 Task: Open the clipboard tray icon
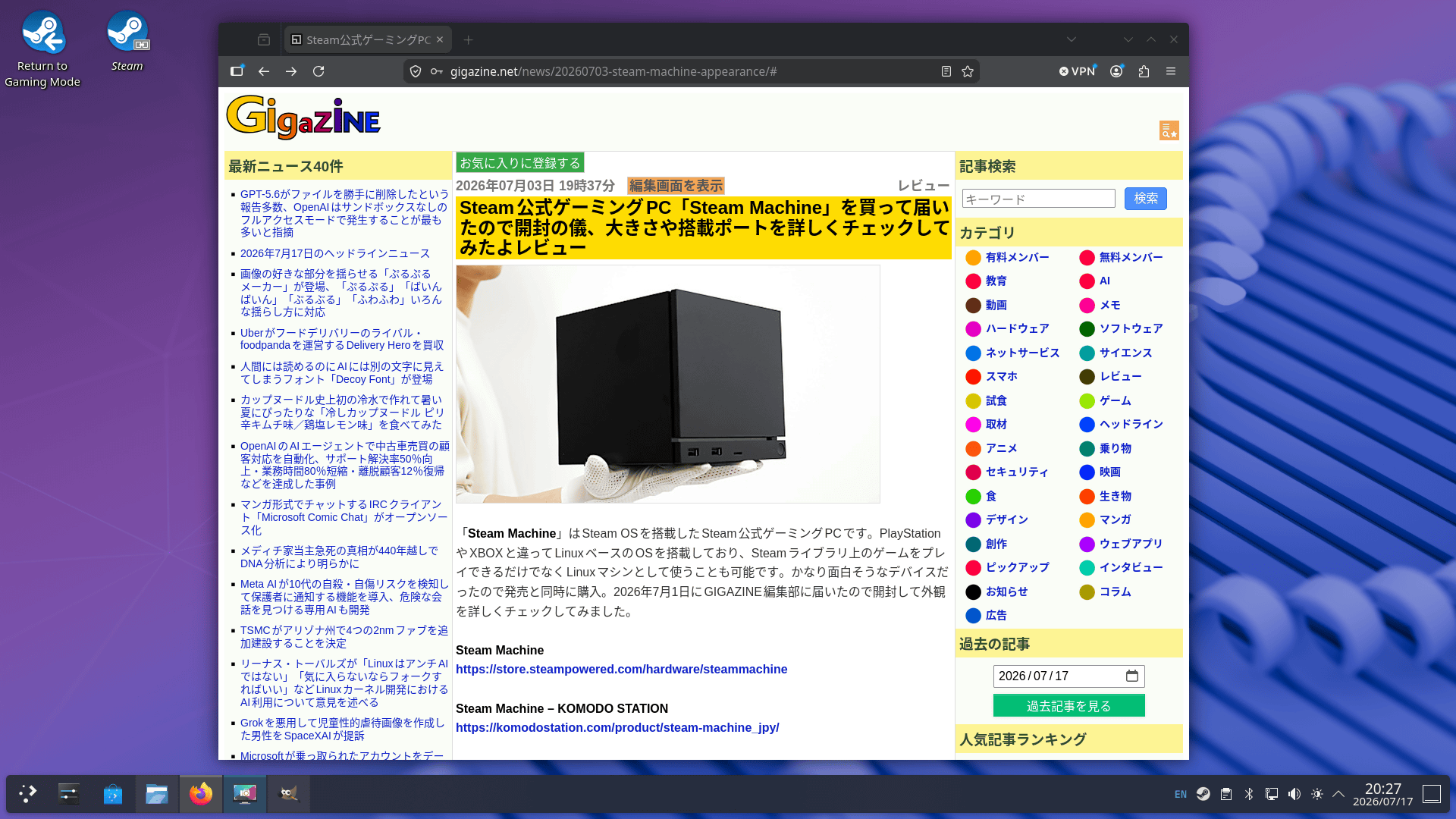pyautogui.click(x=1226, y=794)
